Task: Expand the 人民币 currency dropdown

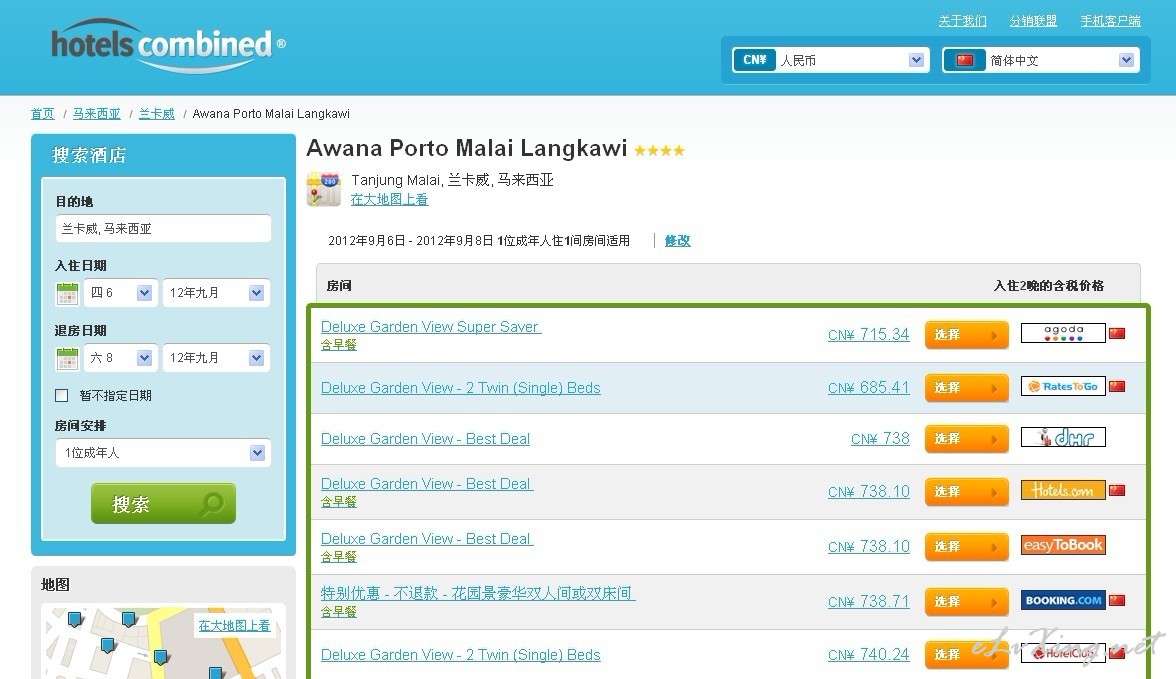Action: (831, 60)
